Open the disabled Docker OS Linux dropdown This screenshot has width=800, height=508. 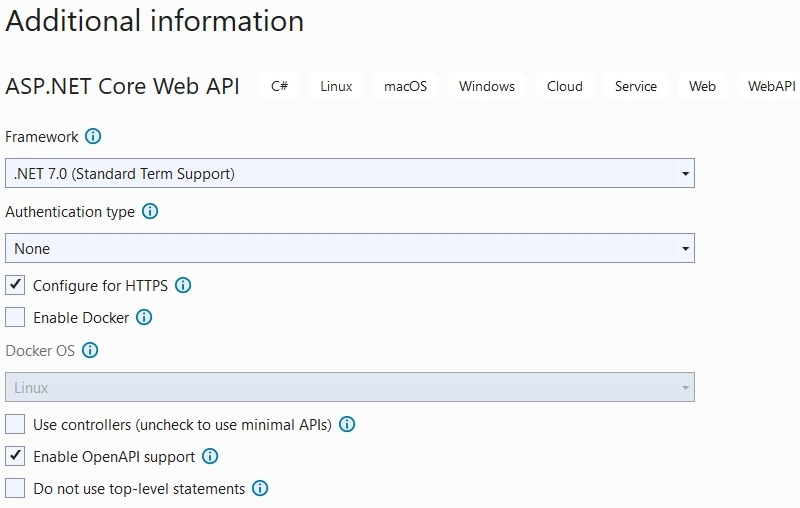pos(350,387)
